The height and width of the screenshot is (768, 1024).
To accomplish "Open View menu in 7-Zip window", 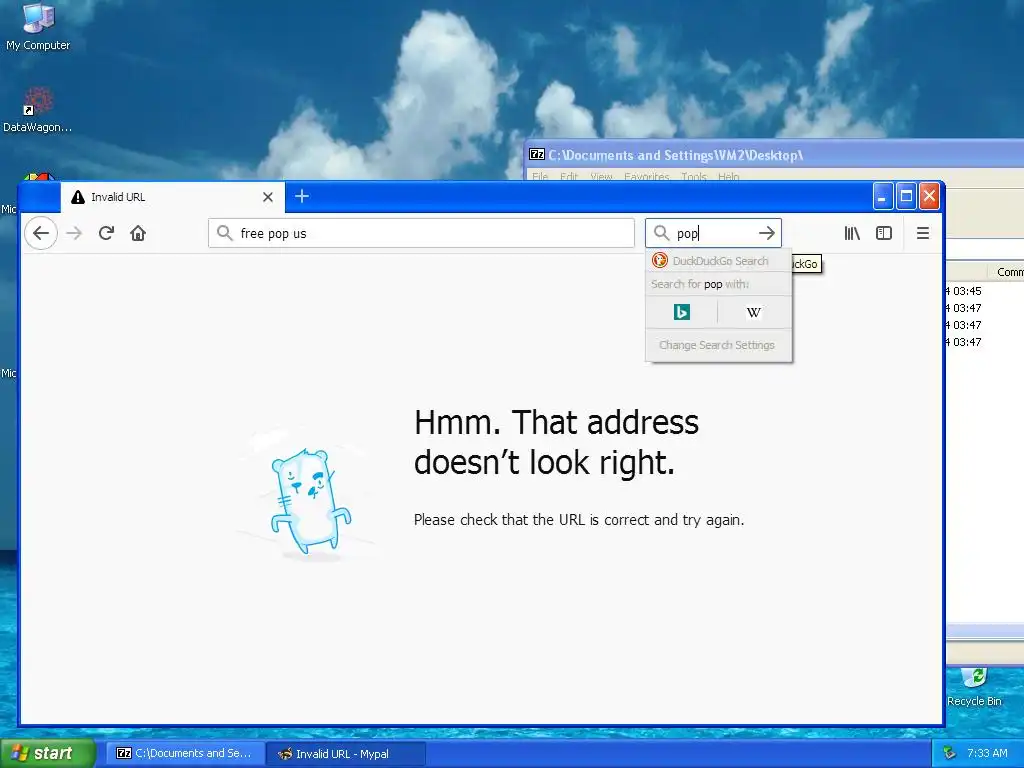I will (601, 176).
